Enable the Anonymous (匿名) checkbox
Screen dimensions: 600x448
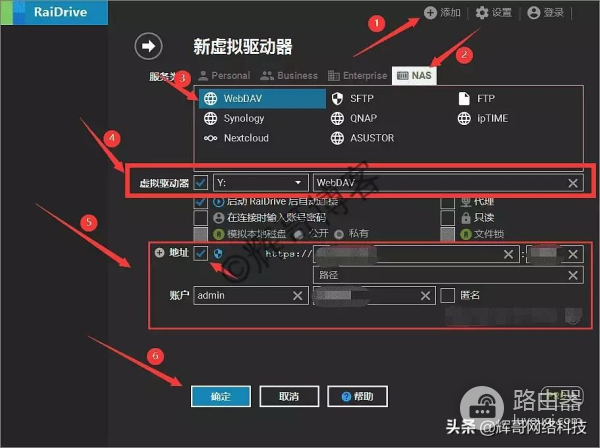pos(447,295)
